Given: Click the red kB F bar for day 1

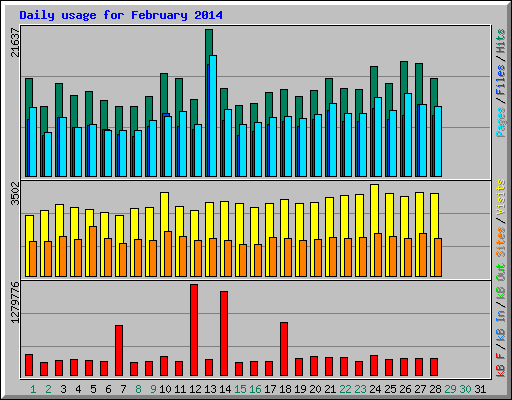Looking at the screenshot, I should 29,365.
